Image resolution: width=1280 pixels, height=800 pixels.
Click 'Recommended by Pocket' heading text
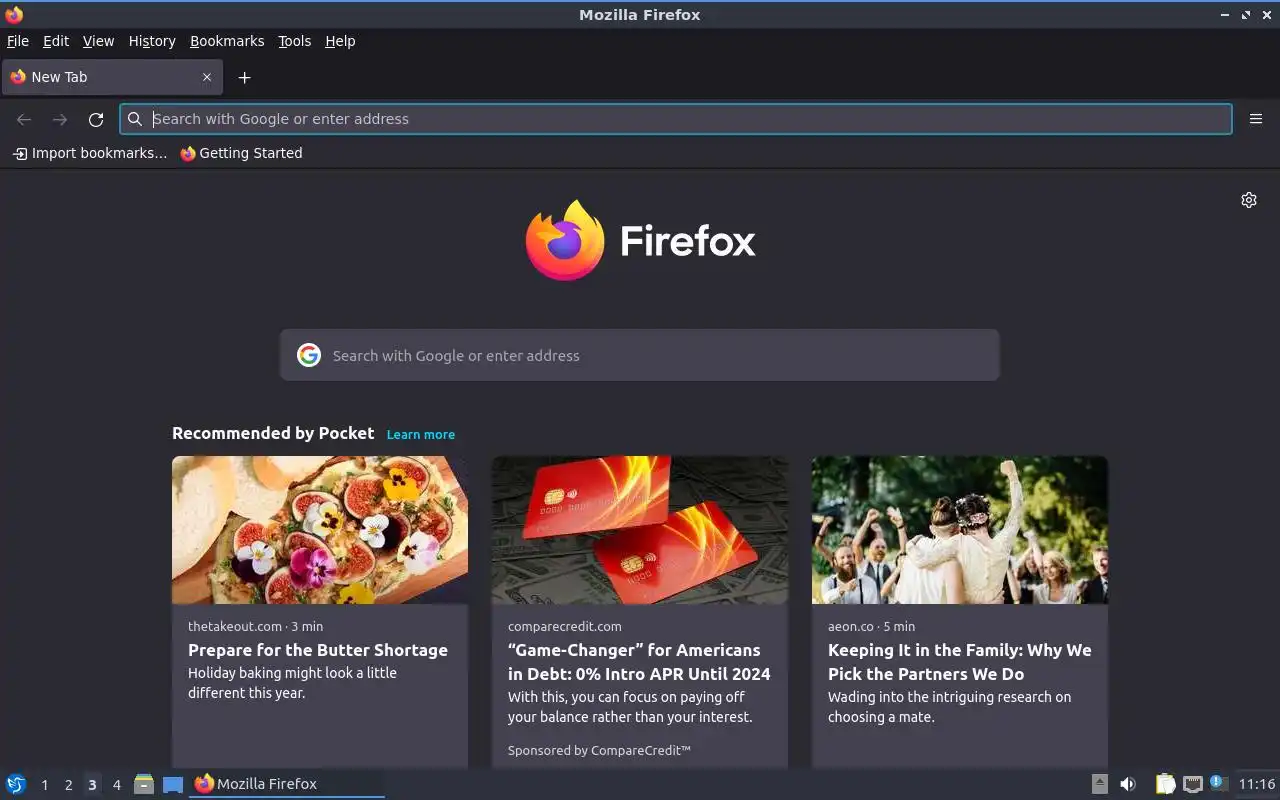pos(273,433)
